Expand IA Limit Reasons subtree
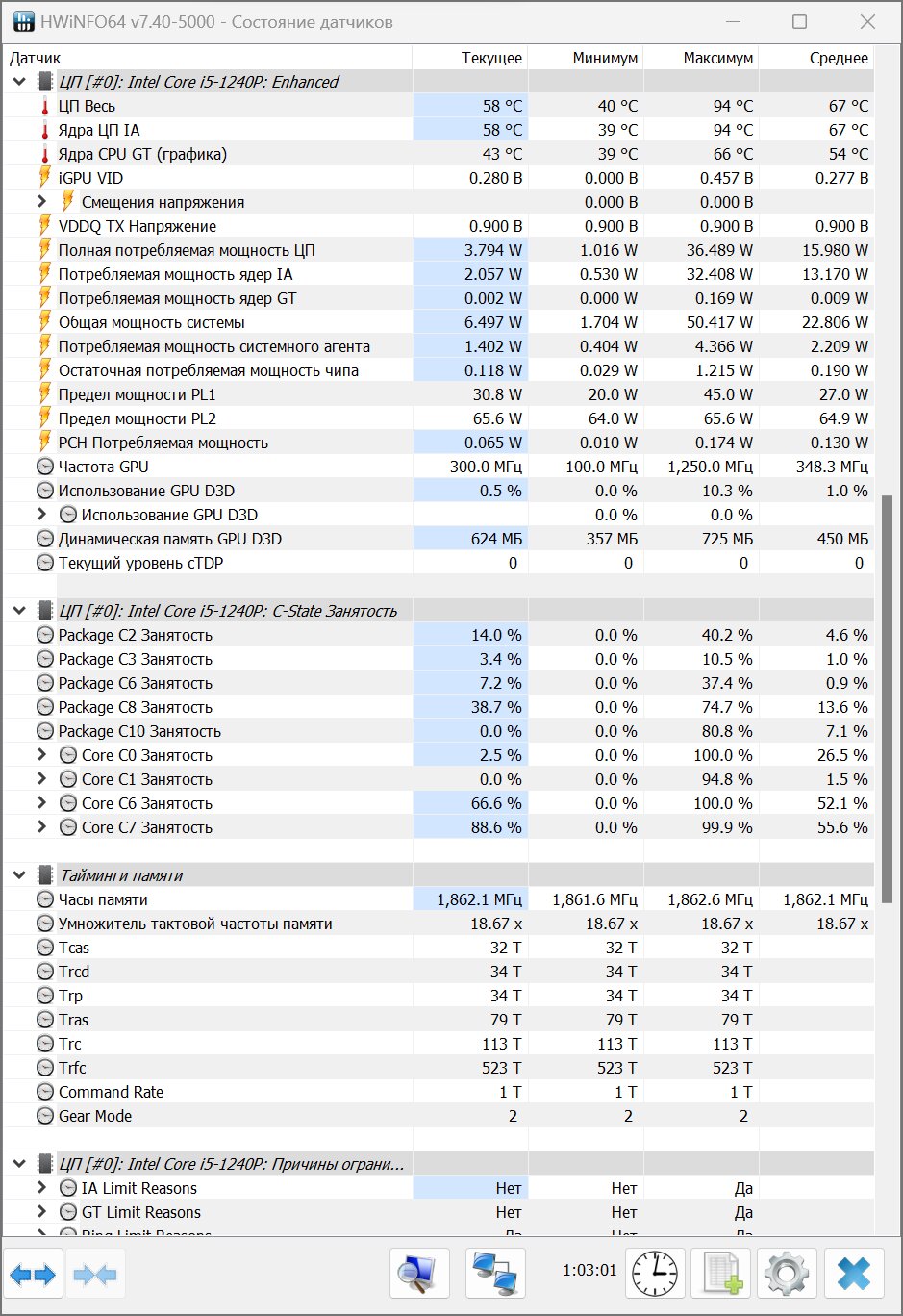This screenshot has width=903, height=1316. pyautogui.click(x=41, y=1188)
